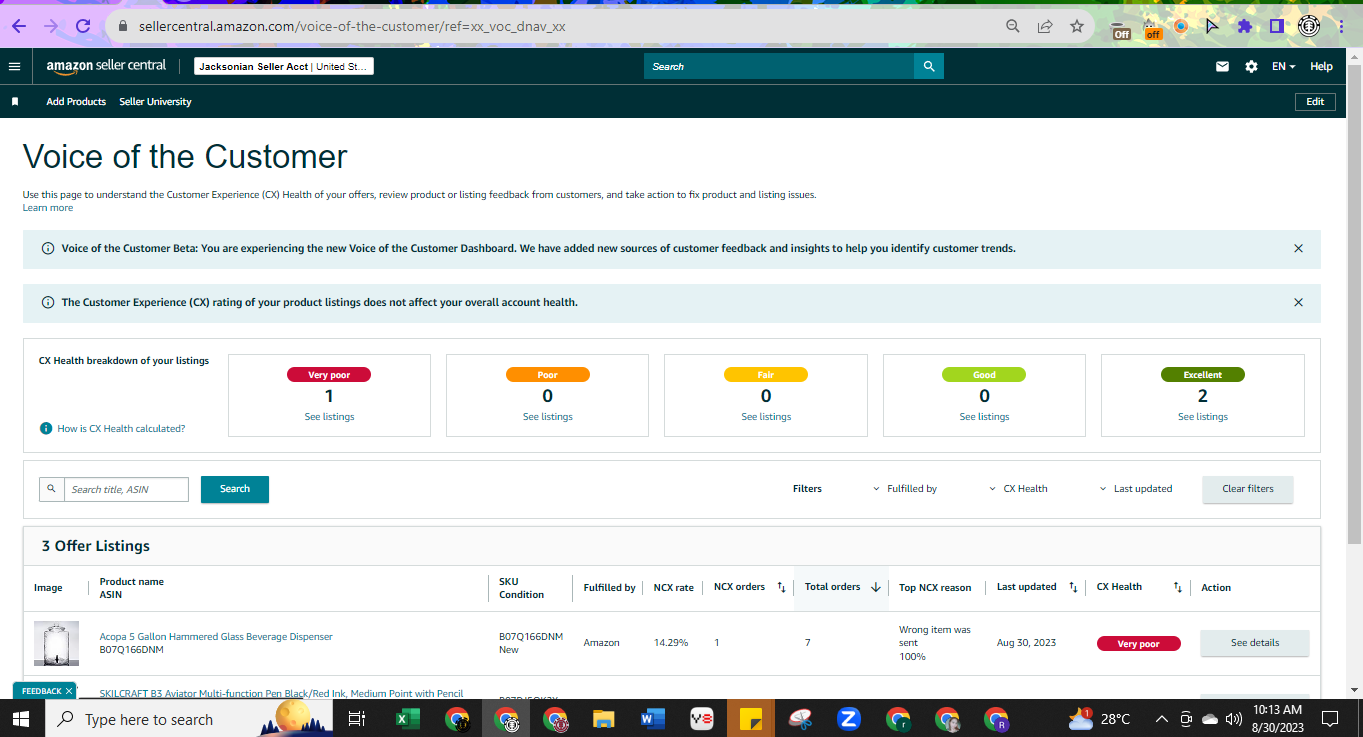Click the bookmark flag icon beside Add Products

click(15, 102)
